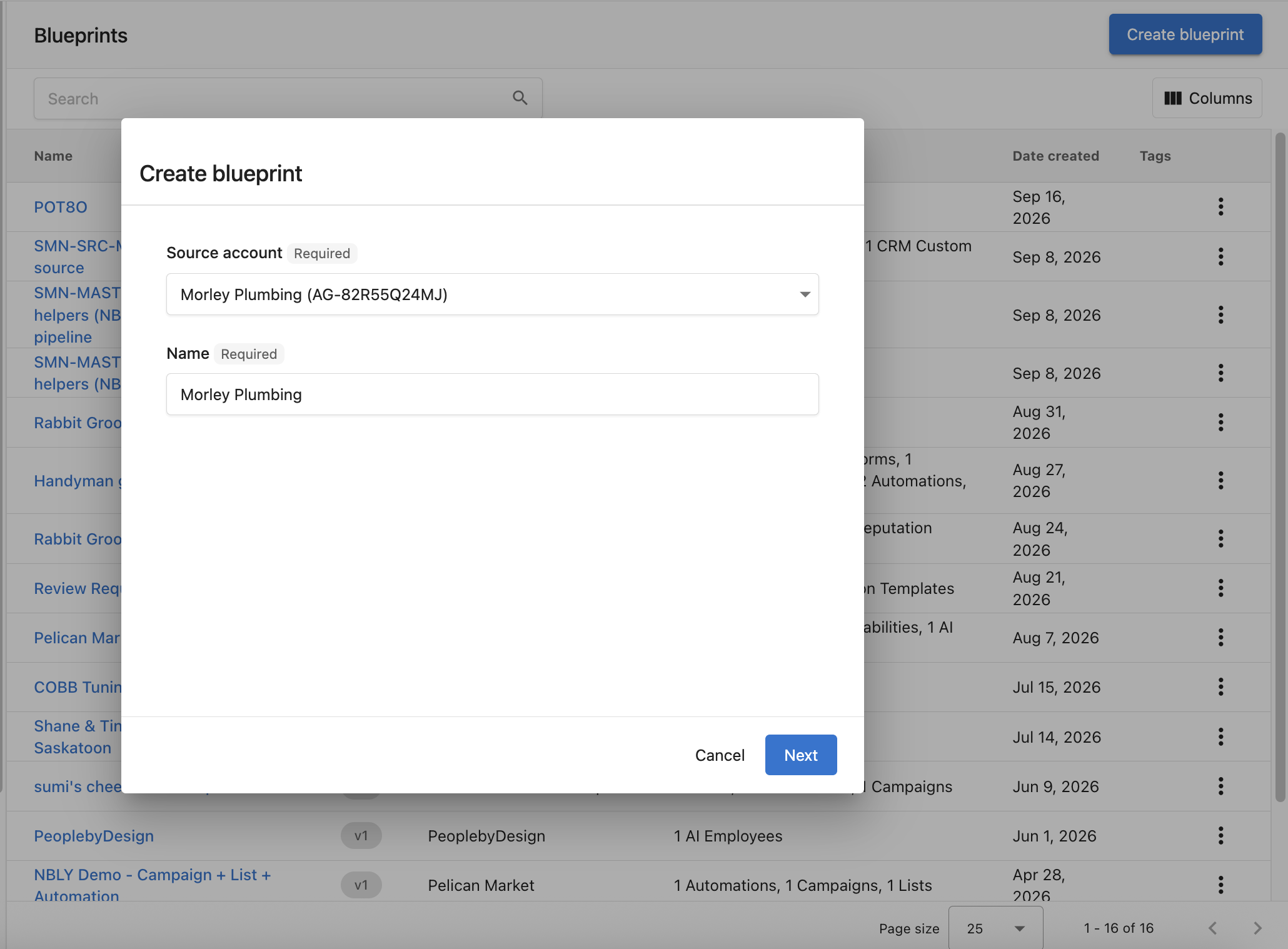This screenshot has width=1288, height=949.
Task: Click the Search blueprints field
Action: [288, 98]
